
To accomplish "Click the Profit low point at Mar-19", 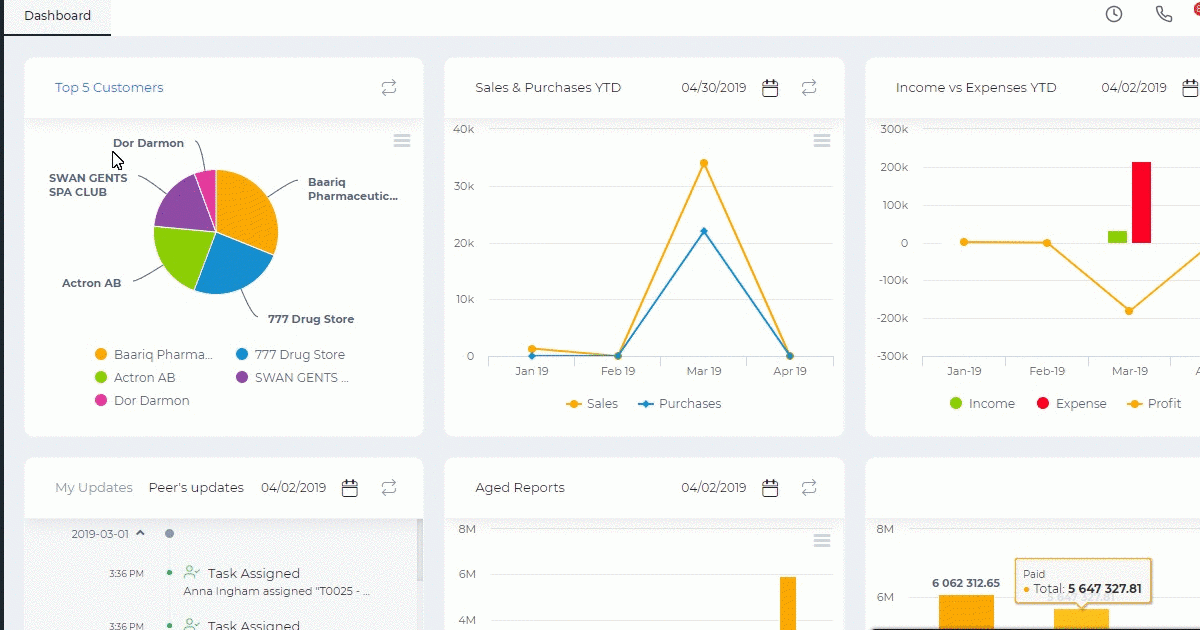I will point(1129,311).
